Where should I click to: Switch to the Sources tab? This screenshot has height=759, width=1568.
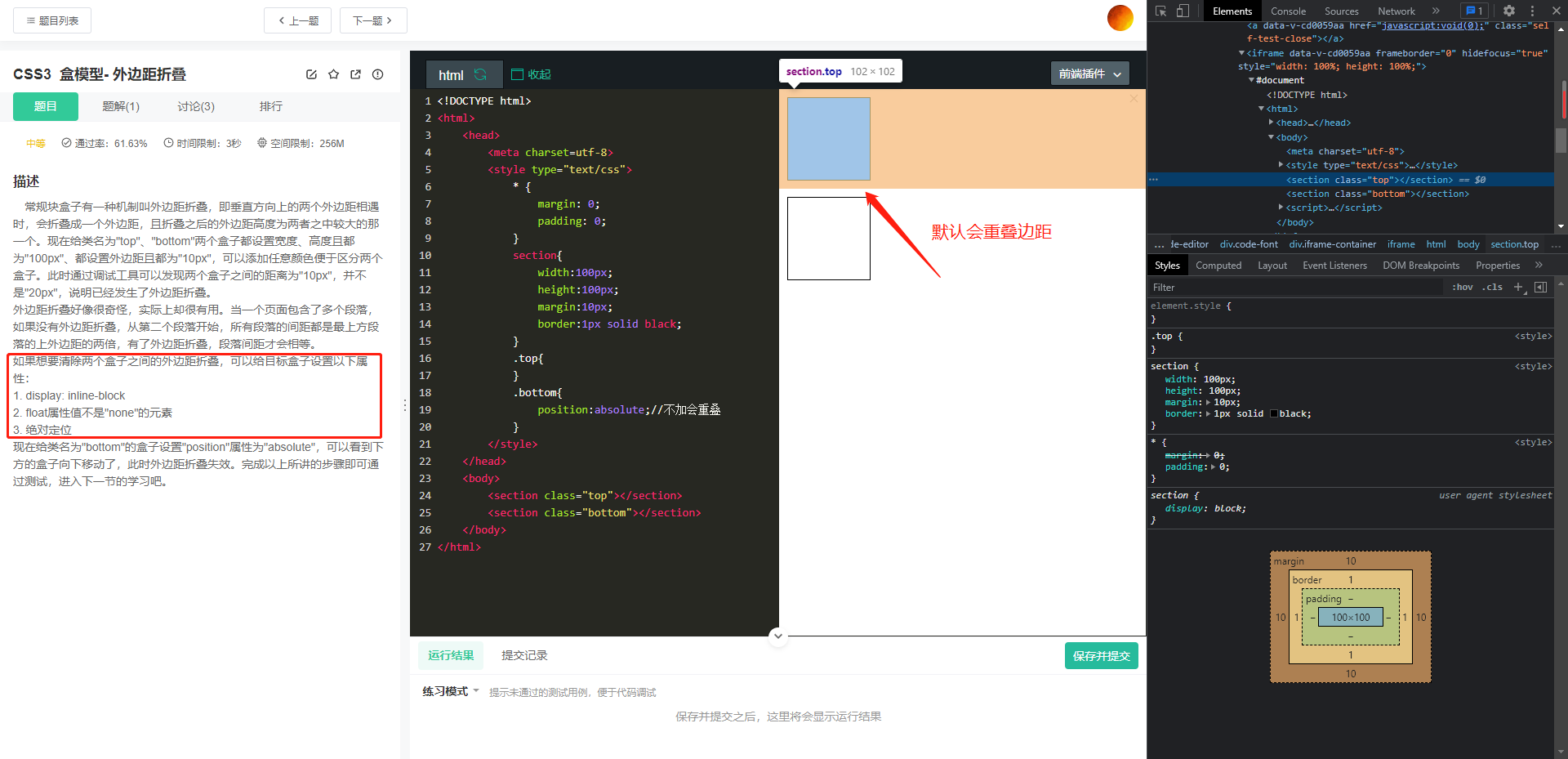point(1342,11)
